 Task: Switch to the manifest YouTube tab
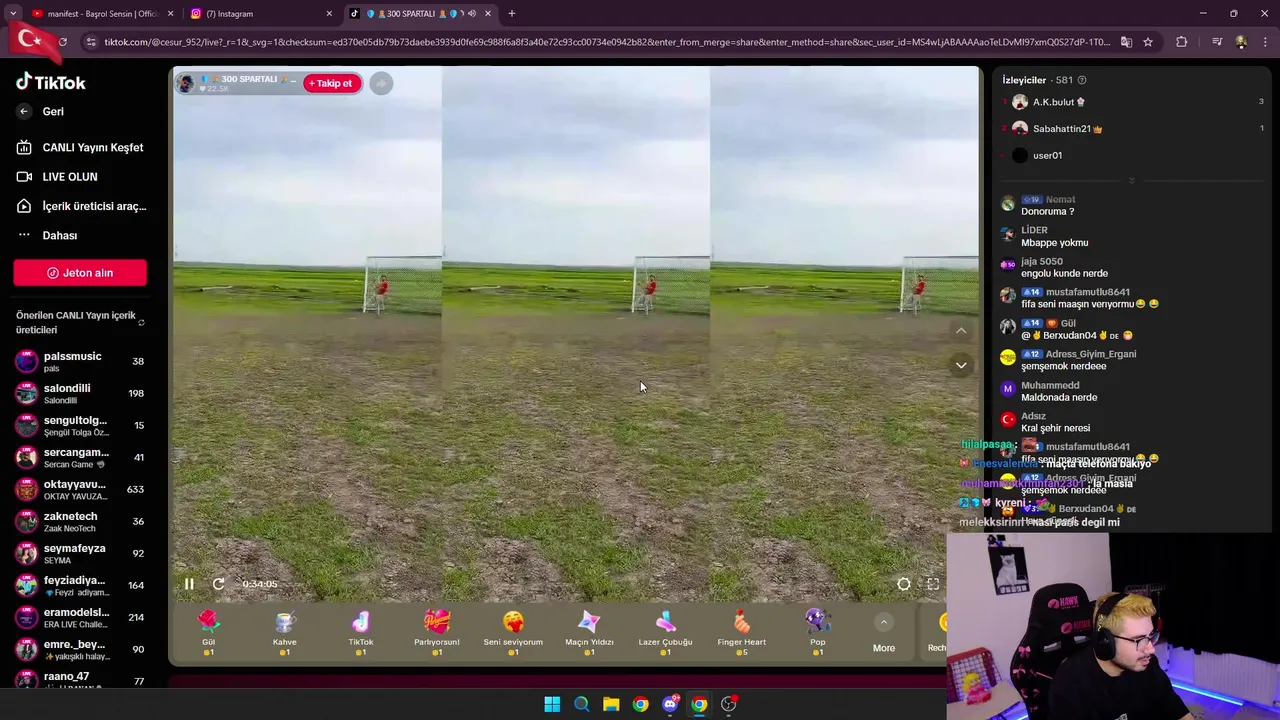(x=100, y=14)
